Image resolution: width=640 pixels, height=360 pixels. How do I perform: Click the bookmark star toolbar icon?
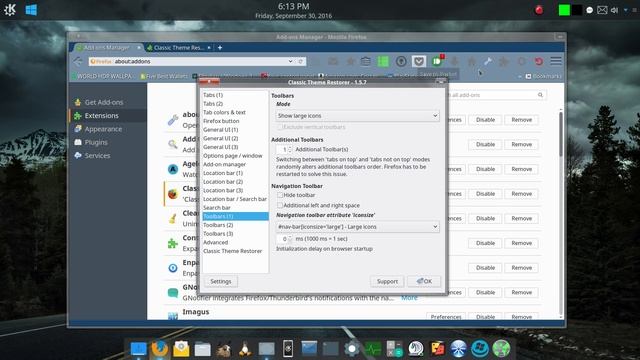[x=351, y=61]
